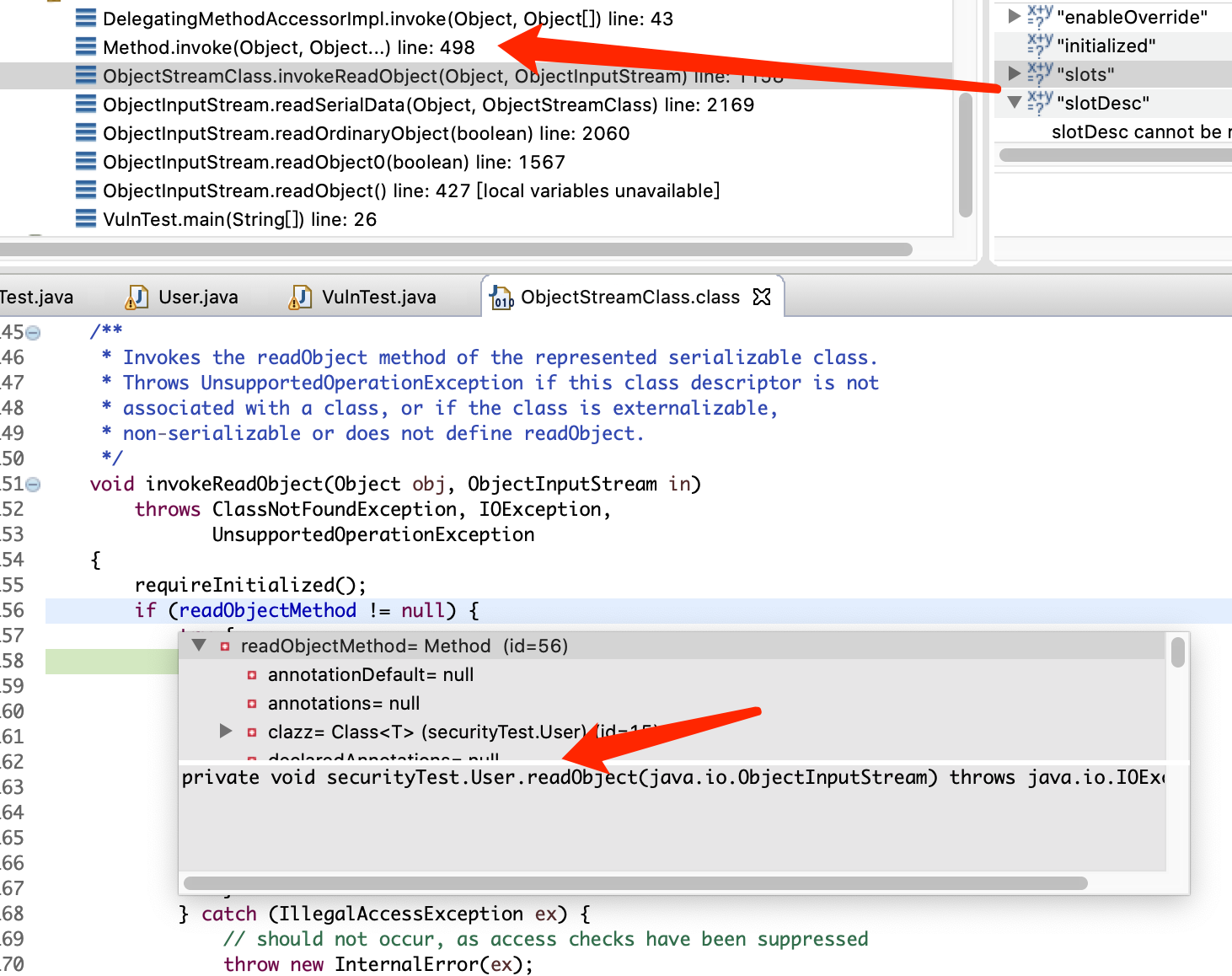Select the Method.invoke line 498 stack frame

pos(288,47)
